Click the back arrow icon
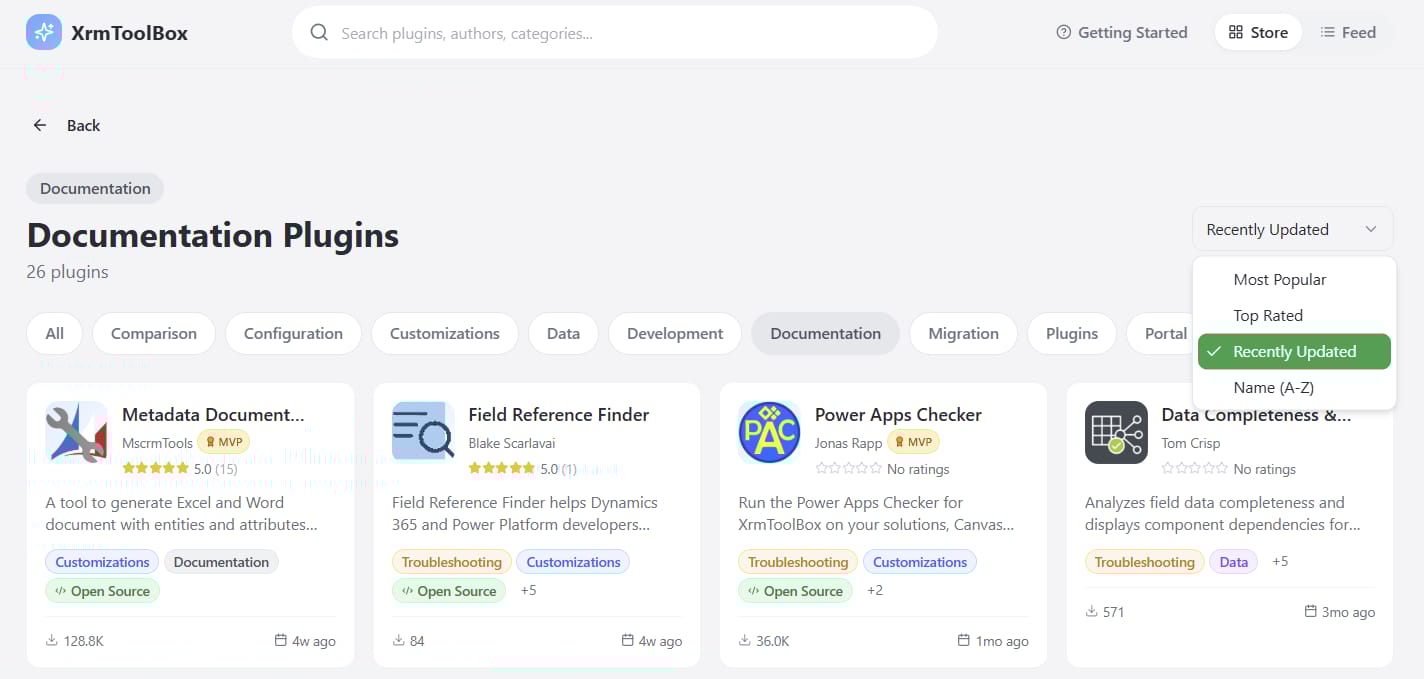Viewport: 1424px width, 679px height. tap(40, 125)
